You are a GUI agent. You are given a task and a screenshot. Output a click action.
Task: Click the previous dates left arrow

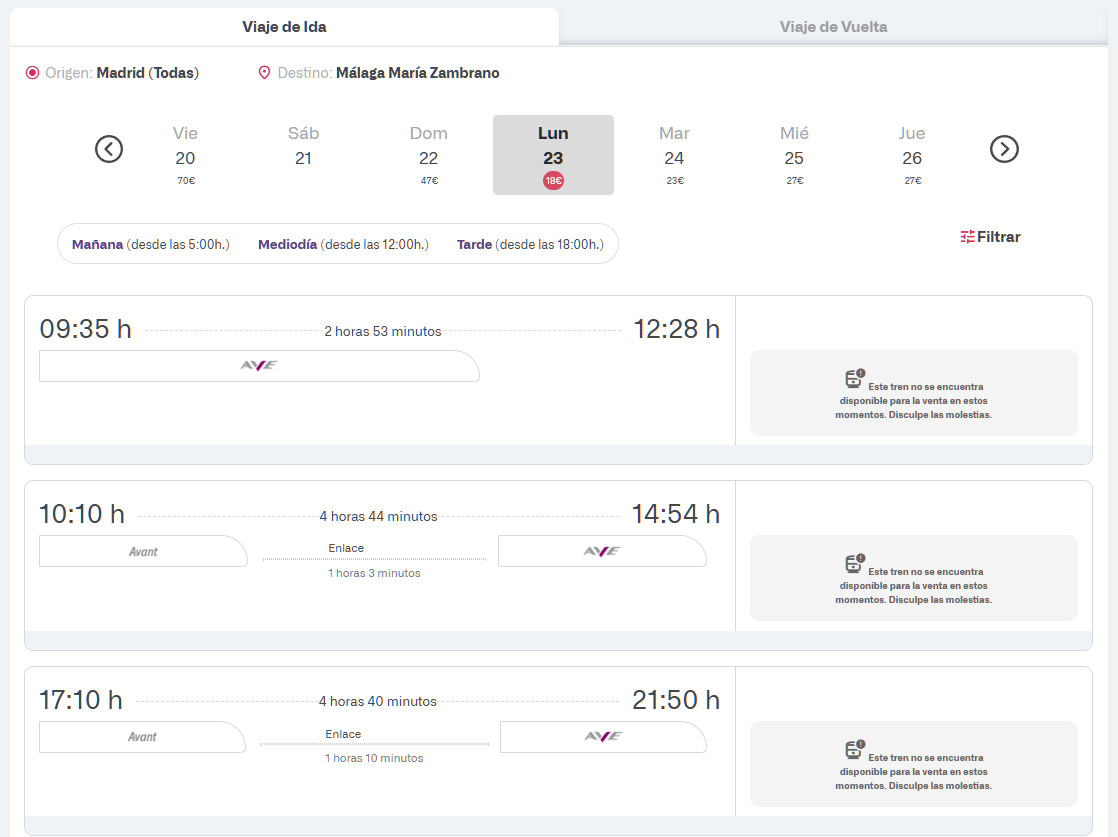109,149
